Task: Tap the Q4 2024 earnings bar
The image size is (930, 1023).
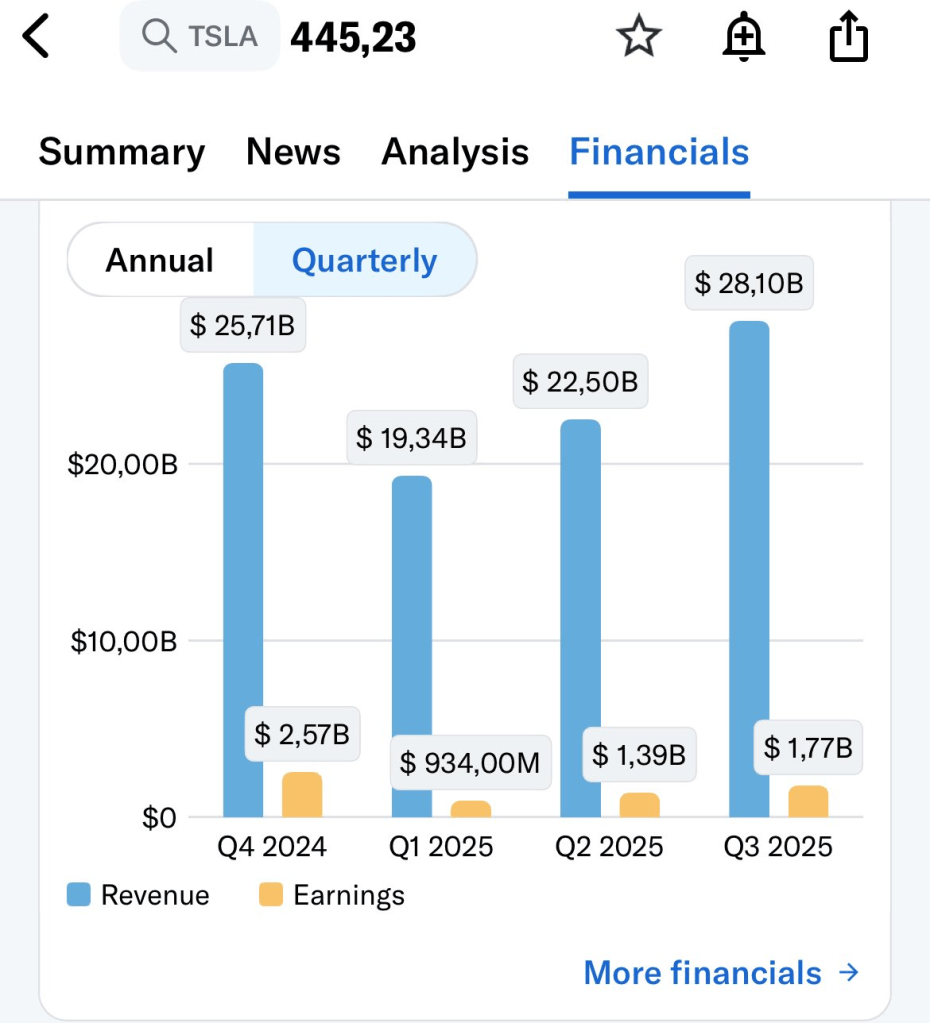Action: [302, 795]
